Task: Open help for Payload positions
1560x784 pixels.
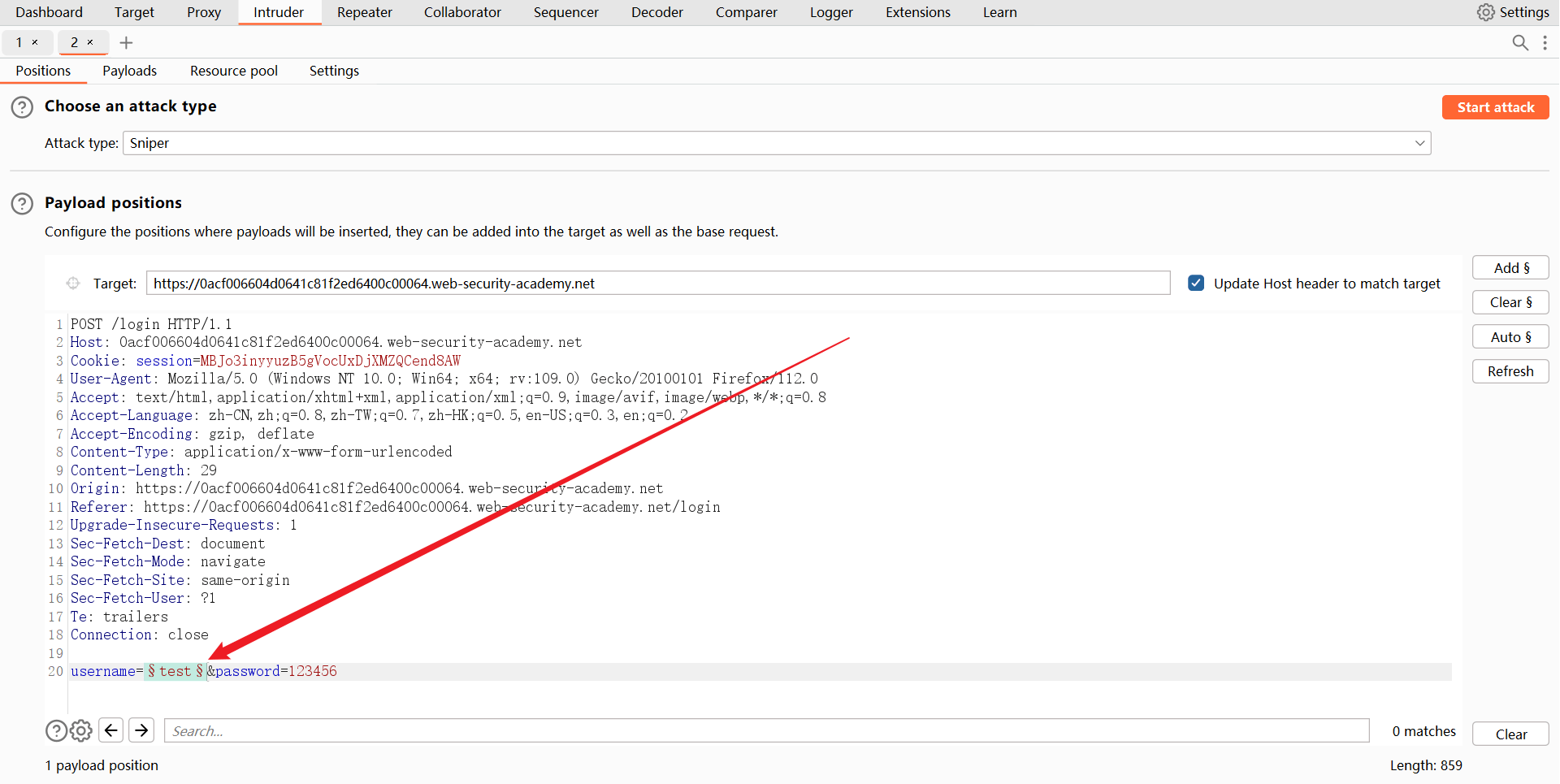Action: tap(22, 204)
